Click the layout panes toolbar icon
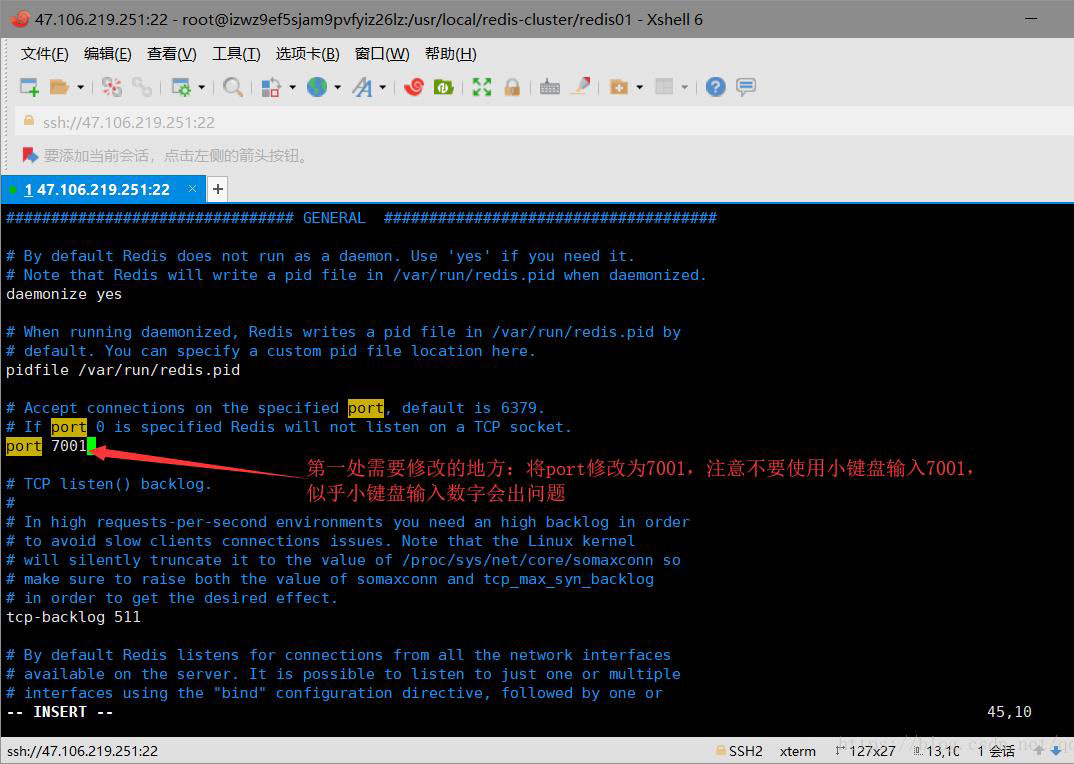1074x764 pixels. (664, 86)
